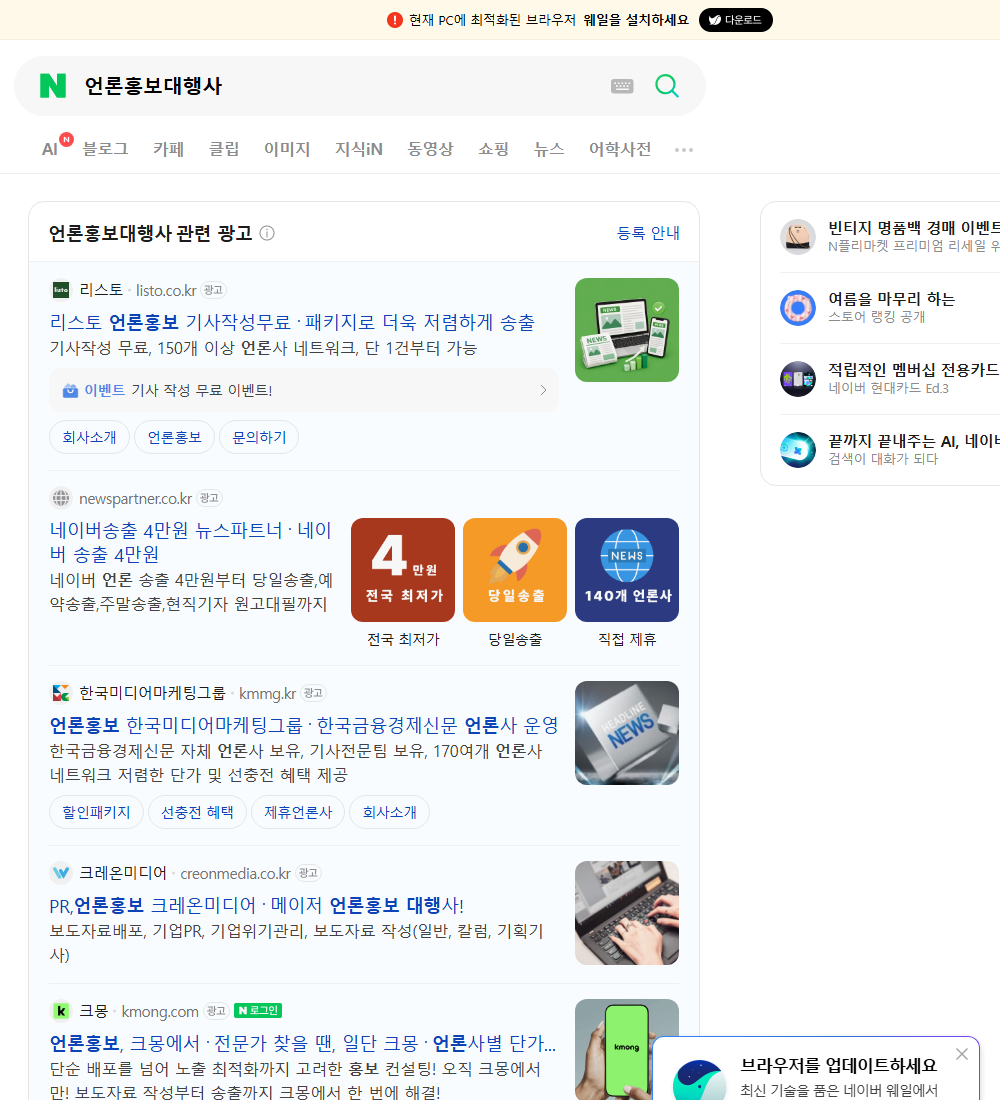Screen dimensions: 1000x1100
Task: Open the 140개 언론사 globe thumbnail
Action: pos(627,570)
